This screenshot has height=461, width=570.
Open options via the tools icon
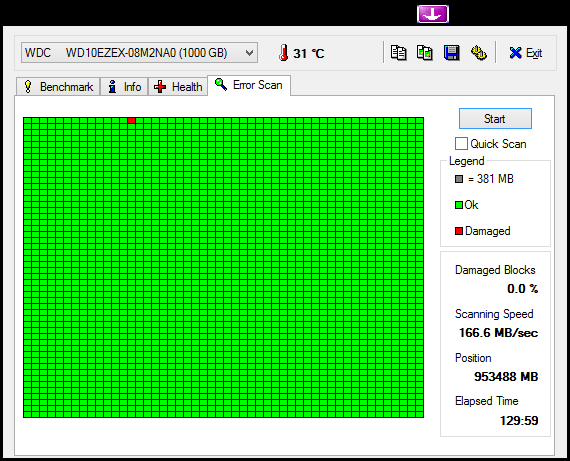pos(479,53)
